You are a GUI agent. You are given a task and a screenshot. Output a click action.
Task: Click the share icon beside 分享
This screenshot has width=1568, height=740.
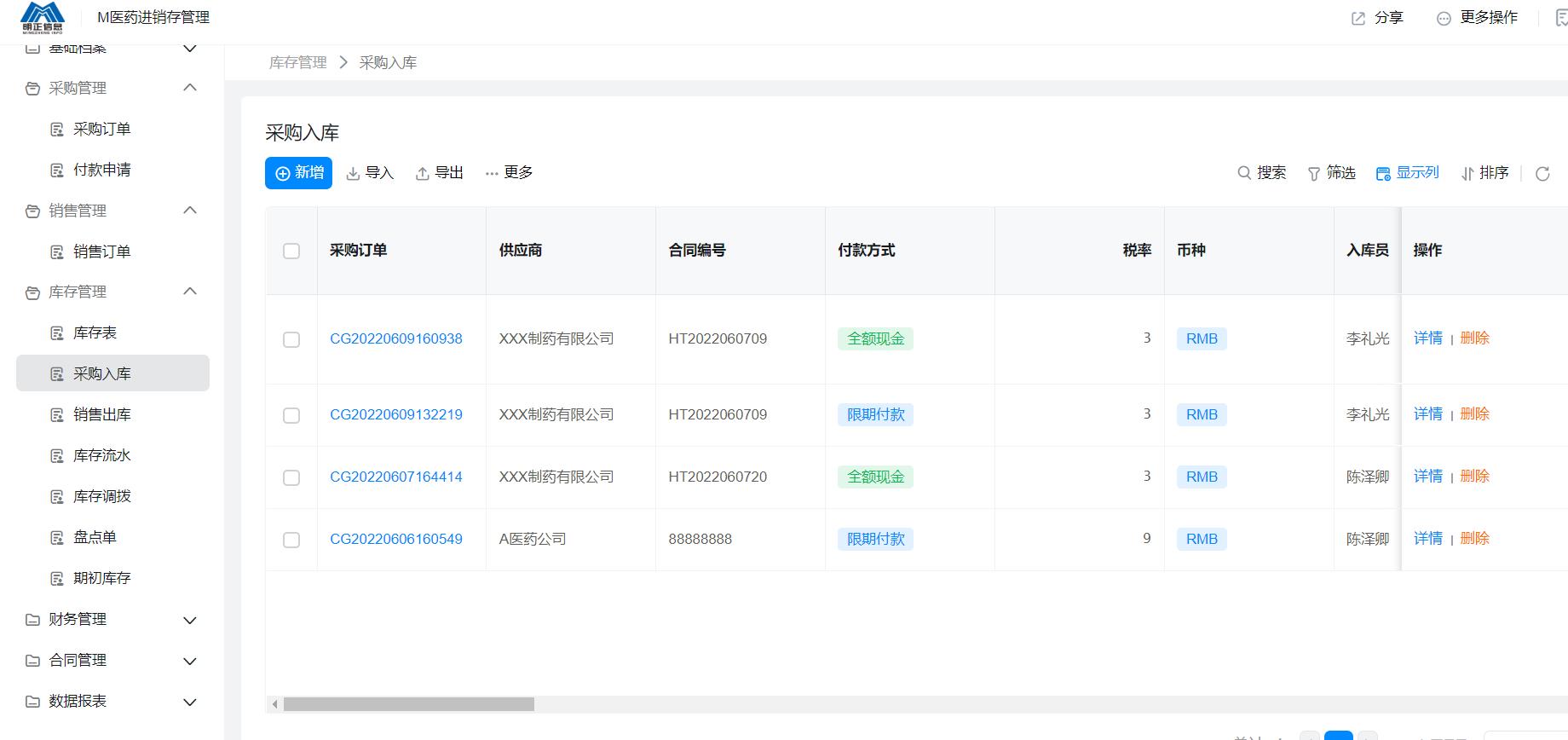(1358, 19)
